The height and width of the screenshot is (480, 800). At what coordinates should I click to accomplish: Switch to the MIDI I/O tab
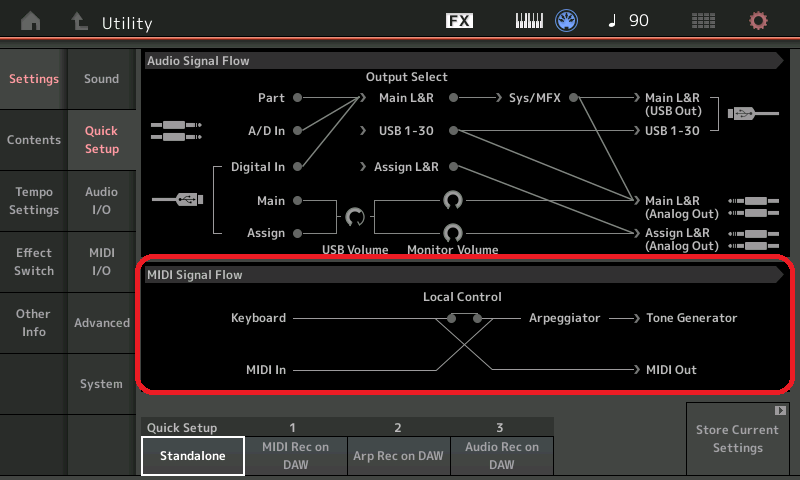(x=101, y=262)
